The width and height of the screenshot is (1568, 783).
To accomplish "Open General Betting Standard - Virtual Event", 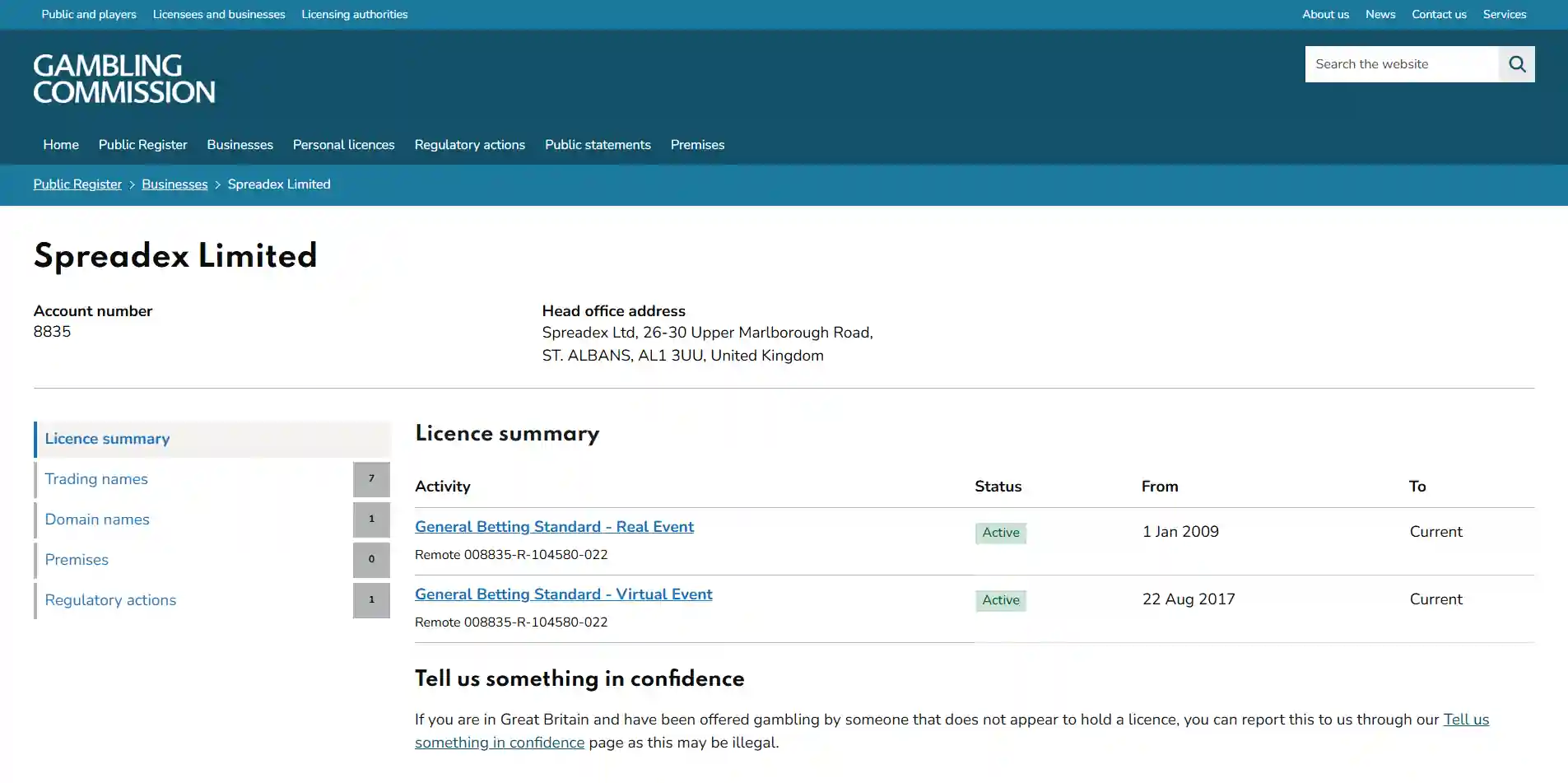I will pyautogui.click(x=564, y=594).
